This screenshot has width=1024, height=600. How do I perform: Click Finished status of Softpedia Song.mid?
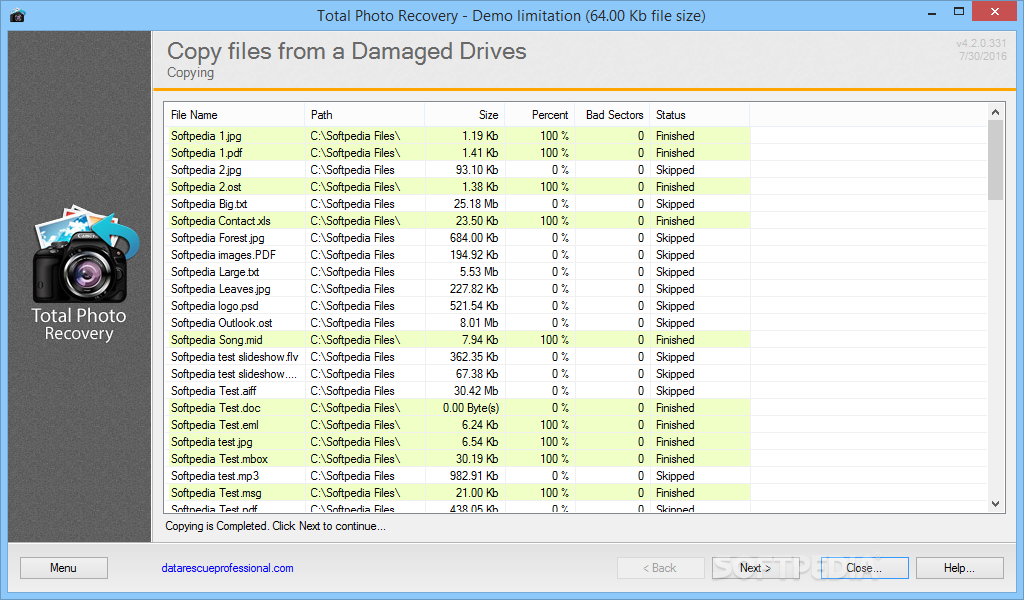pos(675,339)
